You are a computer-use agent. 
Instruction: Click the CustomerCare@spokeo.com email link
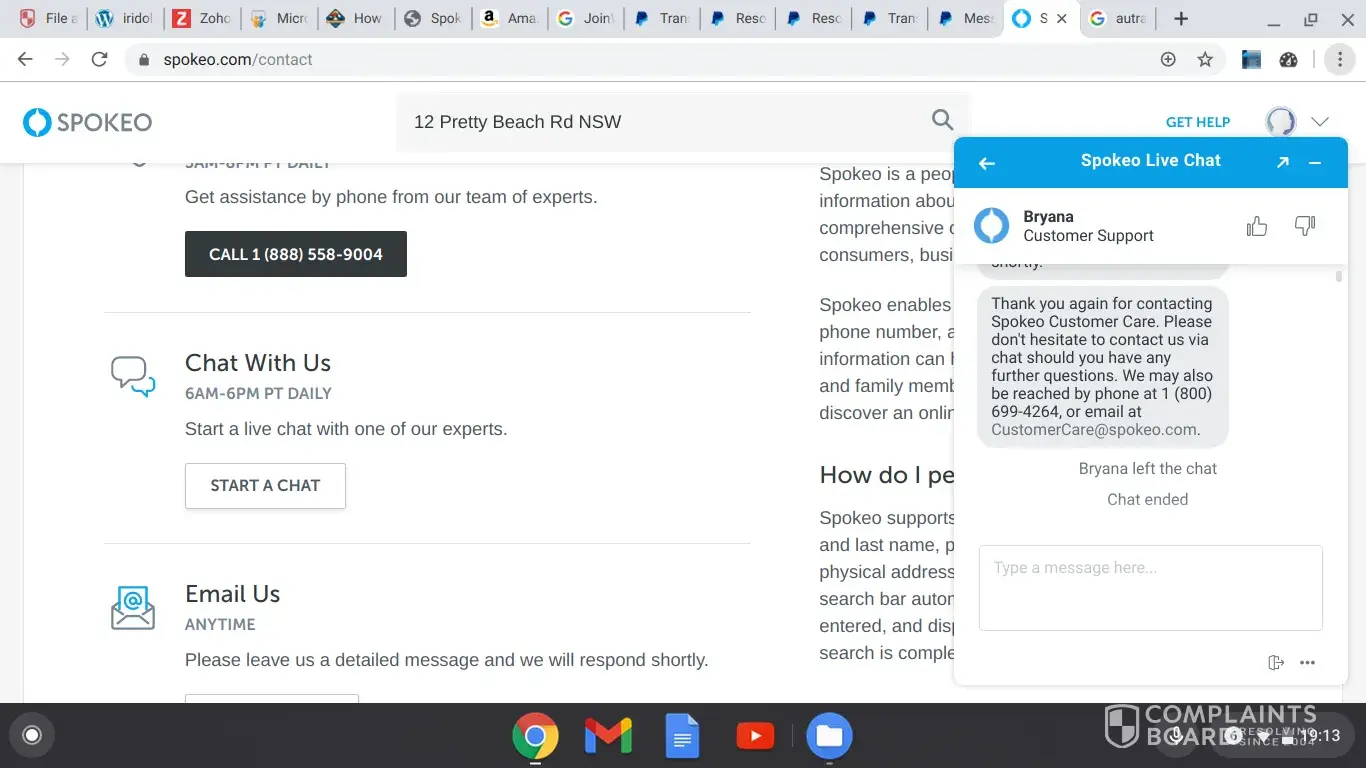1094,429
